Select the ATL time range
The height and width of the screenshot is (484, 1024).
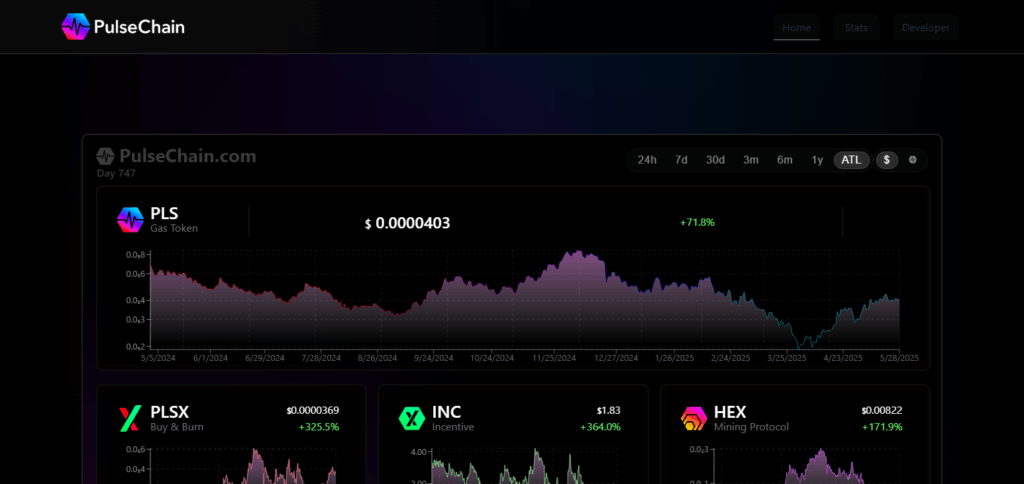851,160
